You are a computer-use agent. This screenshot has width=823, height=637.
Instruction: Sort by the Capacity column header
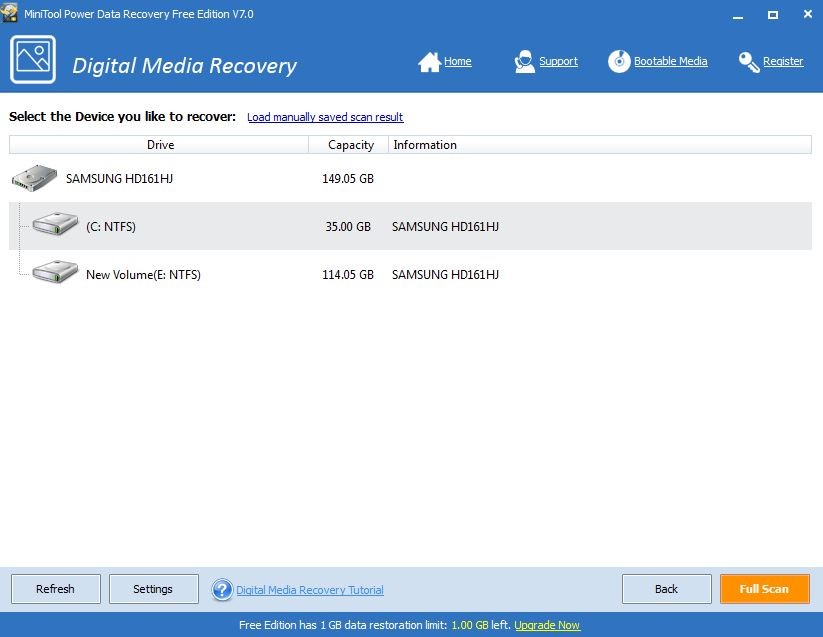(x=349, y=145)
